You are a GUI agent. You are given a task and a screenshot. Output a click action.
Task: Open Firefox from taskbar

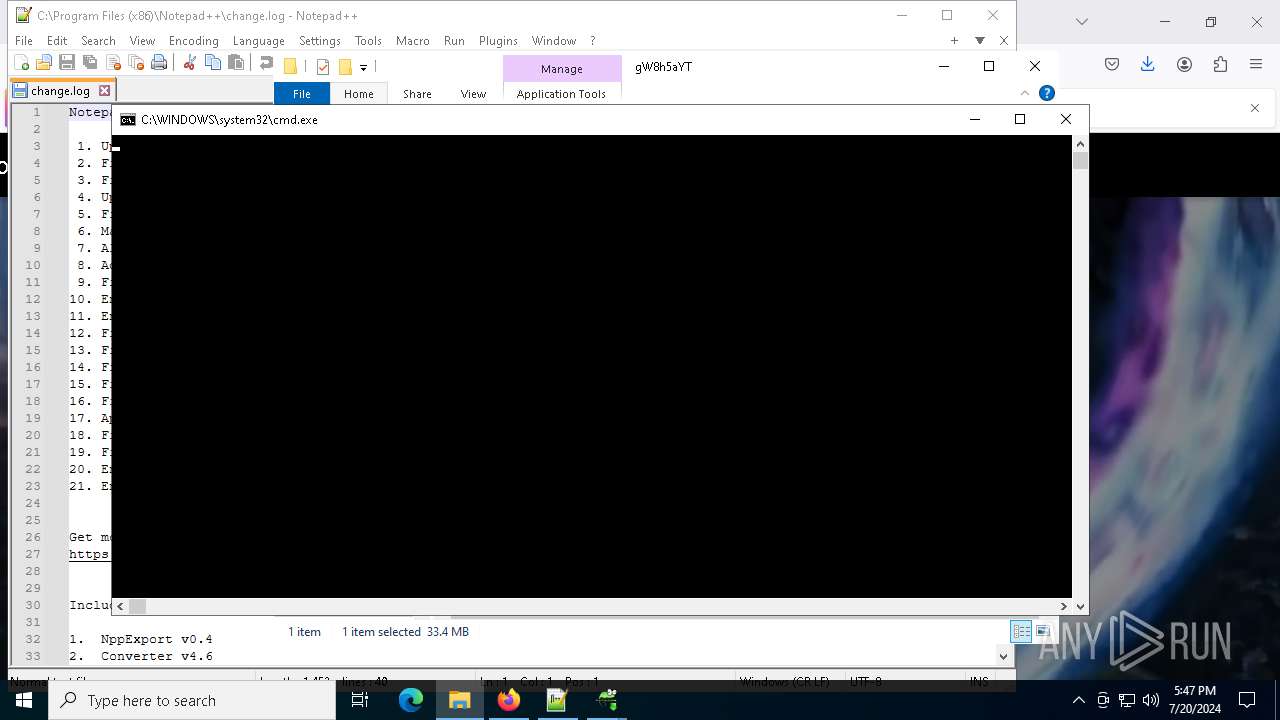tap(509, 700)
